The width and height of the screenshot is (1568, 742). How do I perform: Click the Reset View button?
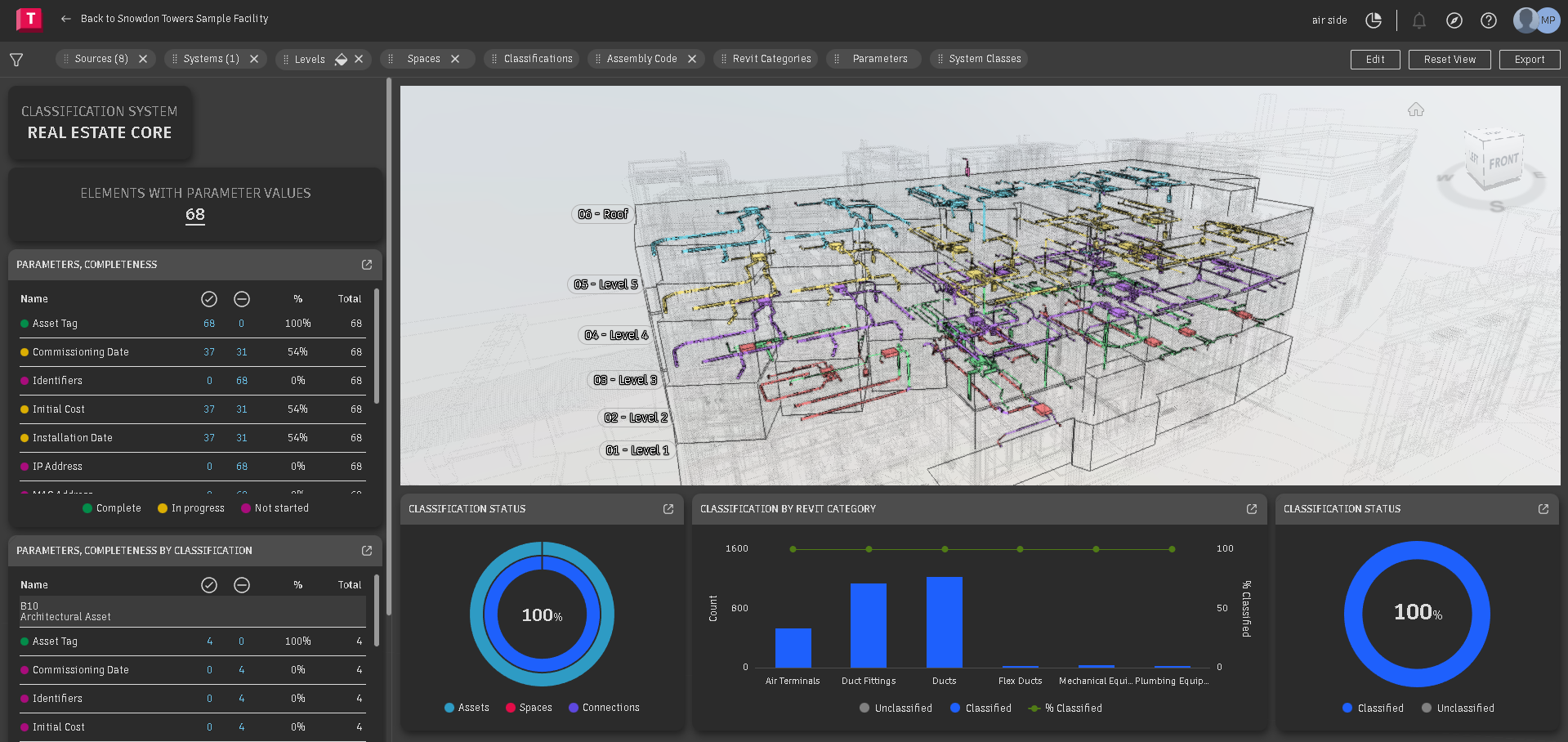point(1449,59)
